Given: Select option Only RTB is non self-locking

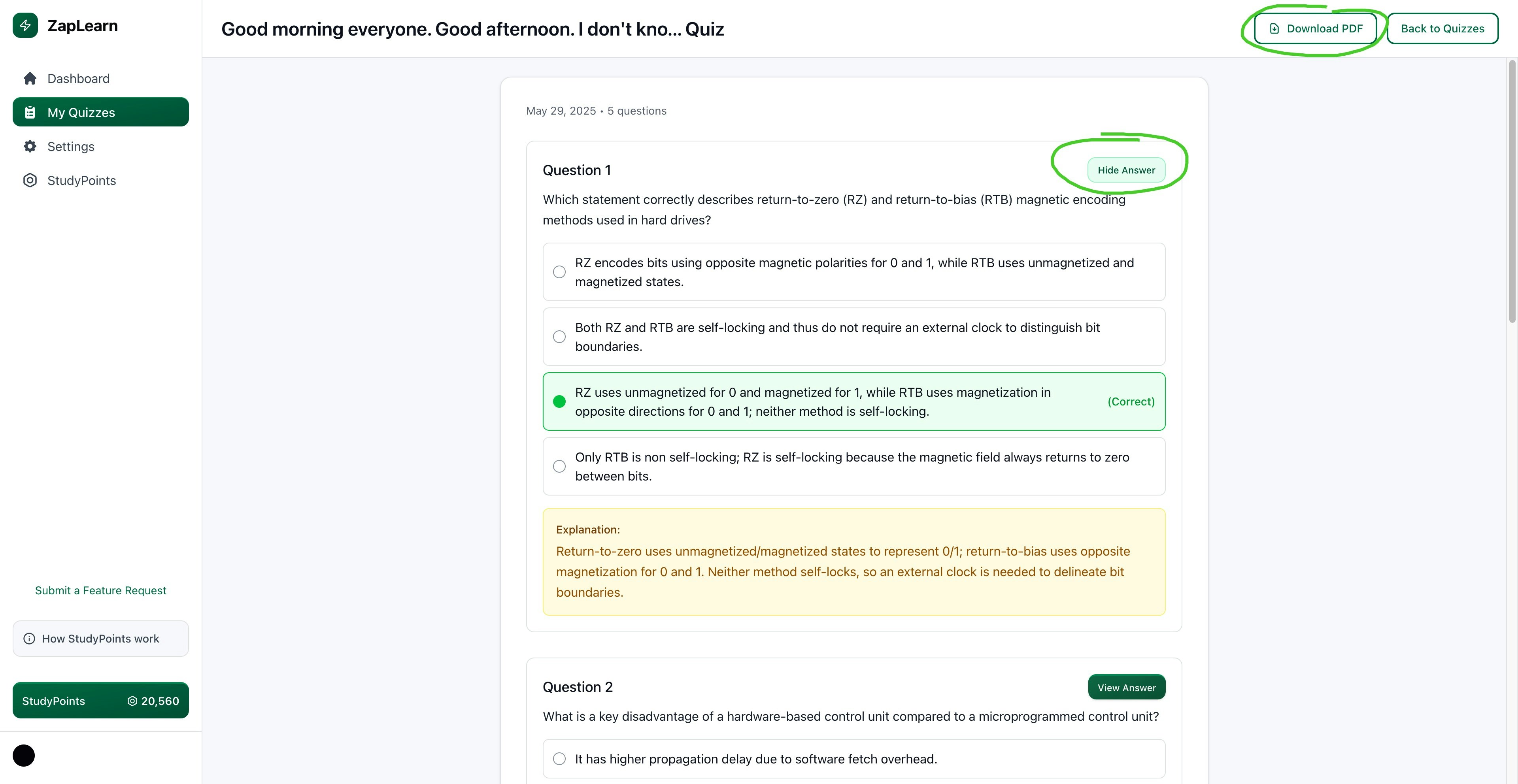Looking at the screenshot, I should click(x=854, y=467).
